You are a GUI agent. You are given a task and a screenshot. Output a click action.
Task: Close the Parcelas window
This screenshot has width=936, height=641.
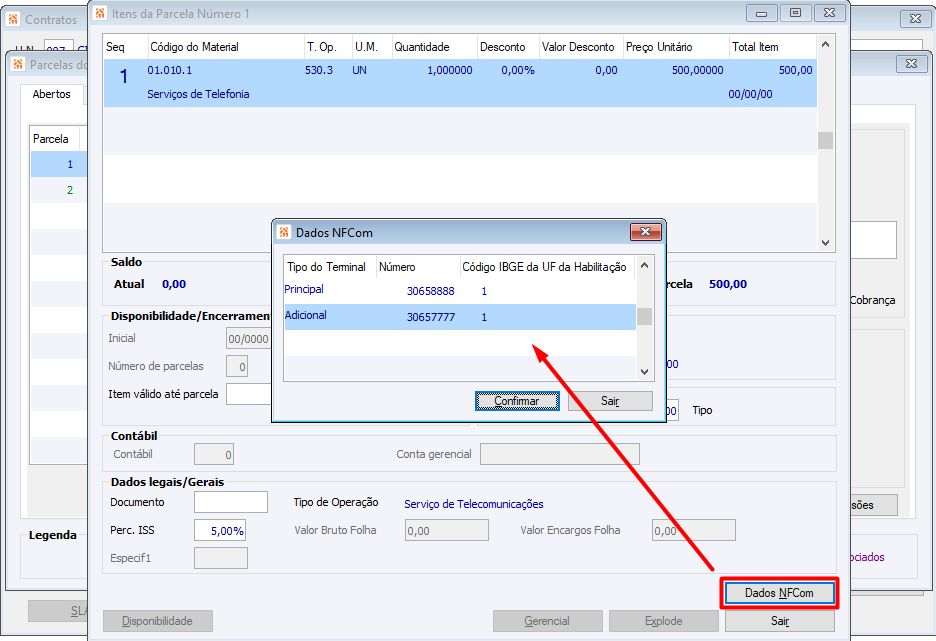pyautogui.click(x=912, y=64)
